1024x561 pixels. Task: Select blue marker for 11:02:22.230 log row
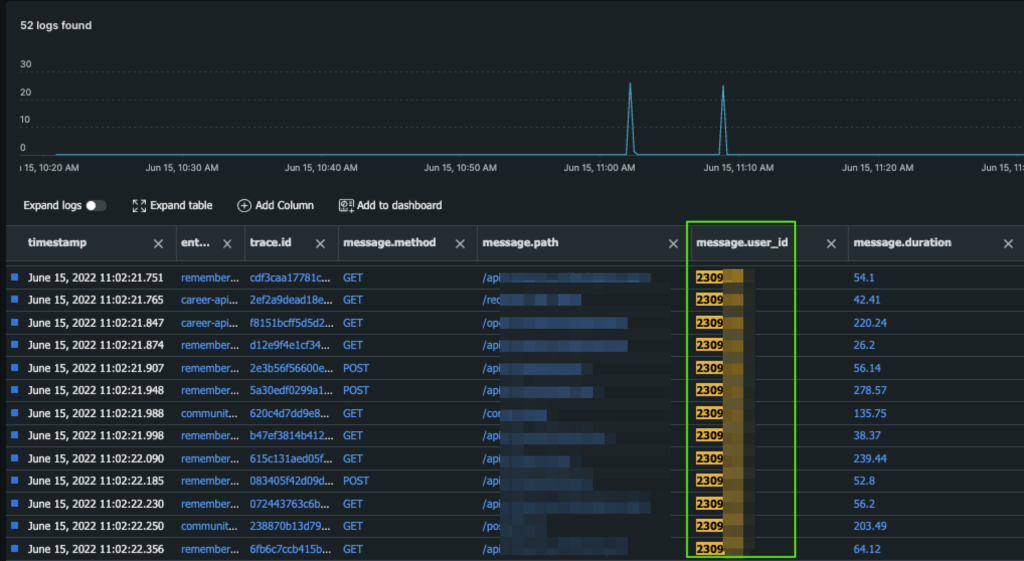click(x=14, y=503)
